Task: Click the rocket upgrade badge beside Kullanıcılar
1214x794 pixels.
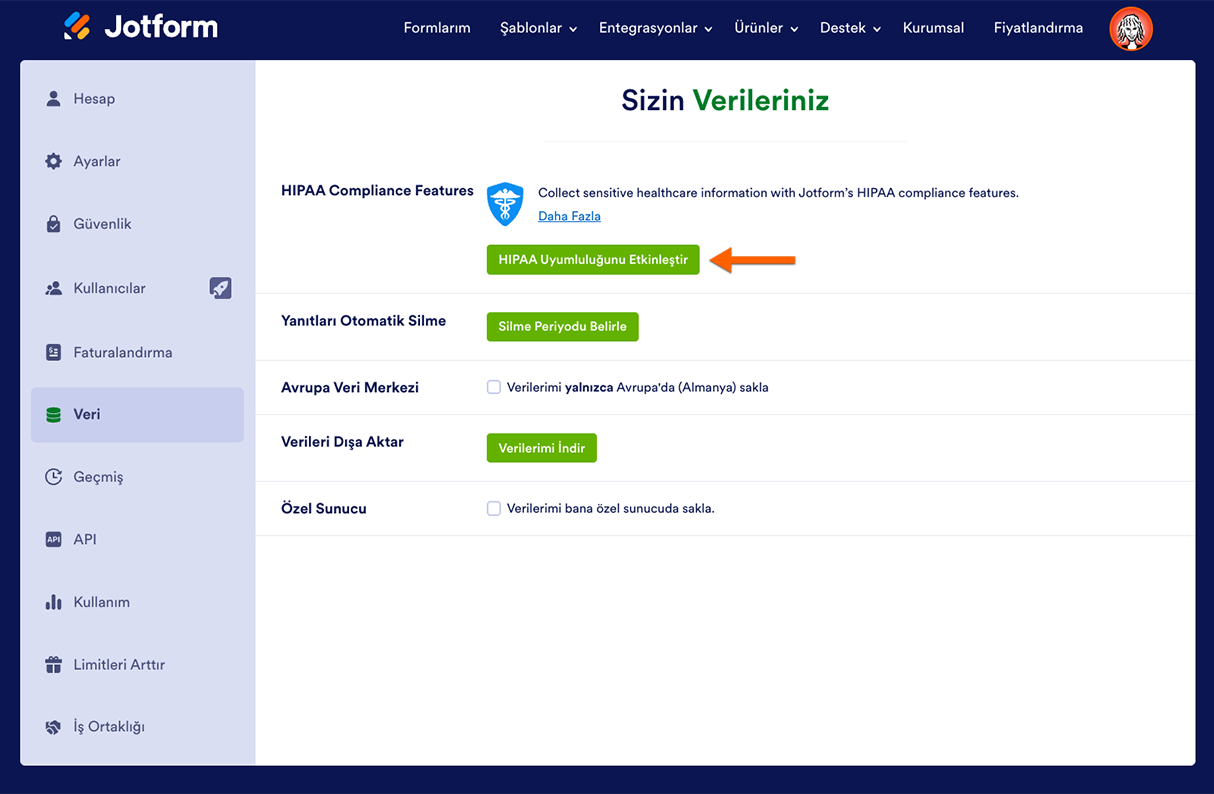Action: pyautogui.click(x=221, y=288)
